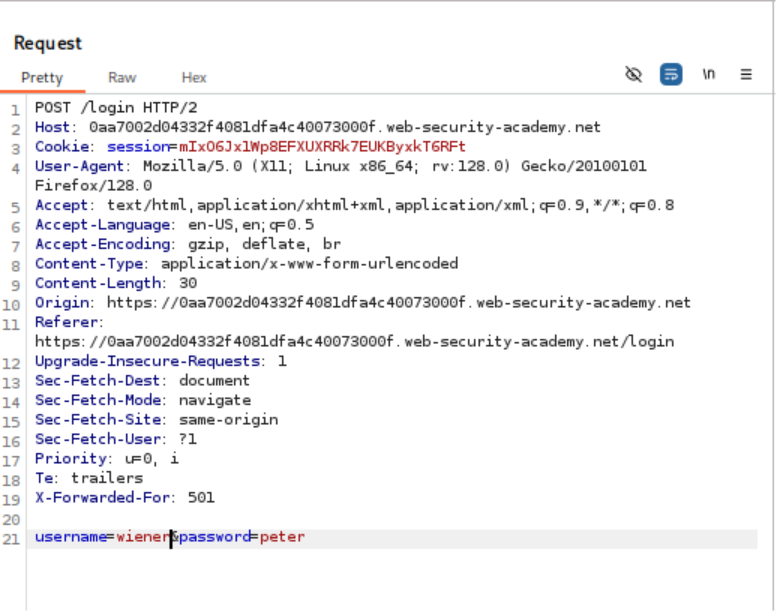Click the Host header domain value
This screenshot has height=612, width=777.
344,127
